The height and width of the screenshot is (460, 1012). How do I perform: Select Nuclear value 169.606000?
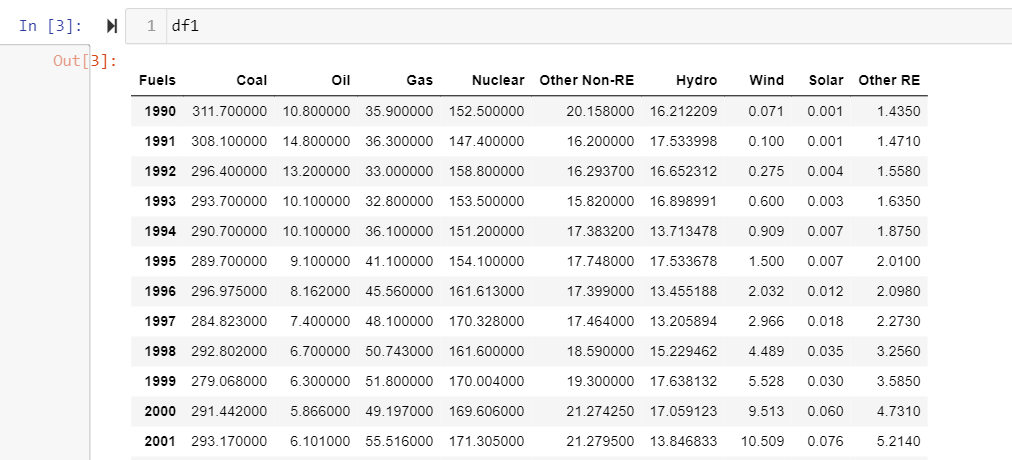487,411
